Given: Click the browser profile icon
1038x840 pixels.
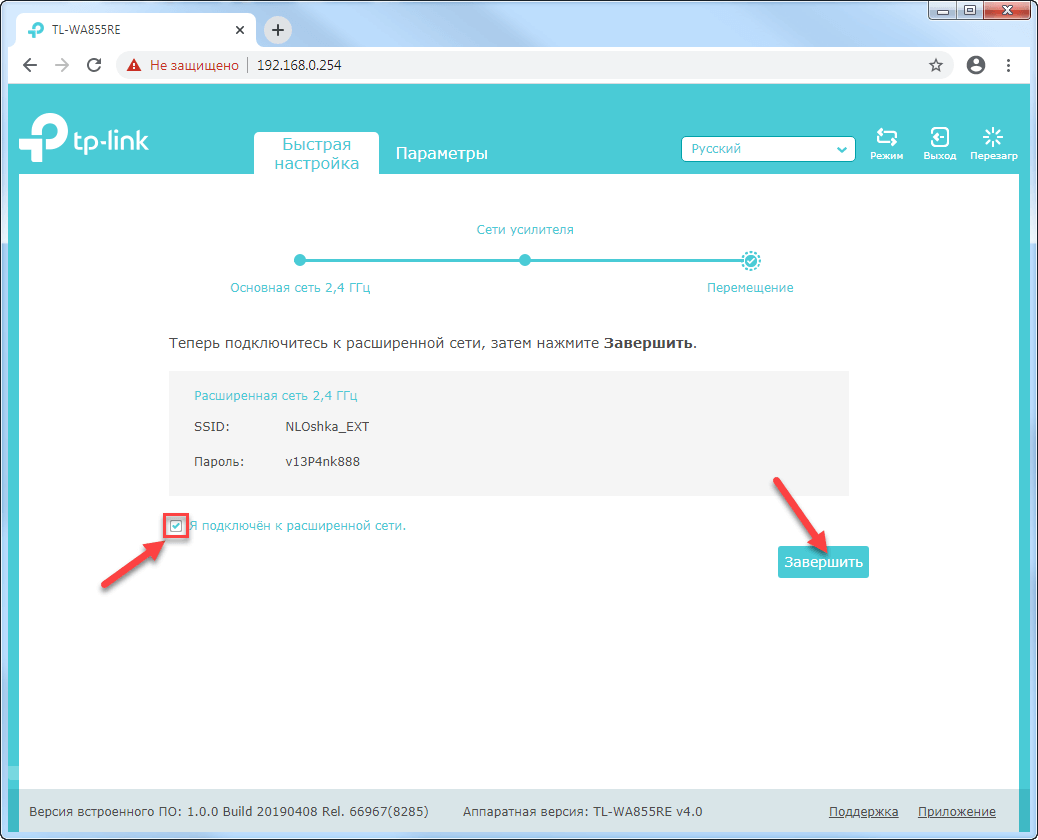Looking at the screenshot, I should [975, 64].
